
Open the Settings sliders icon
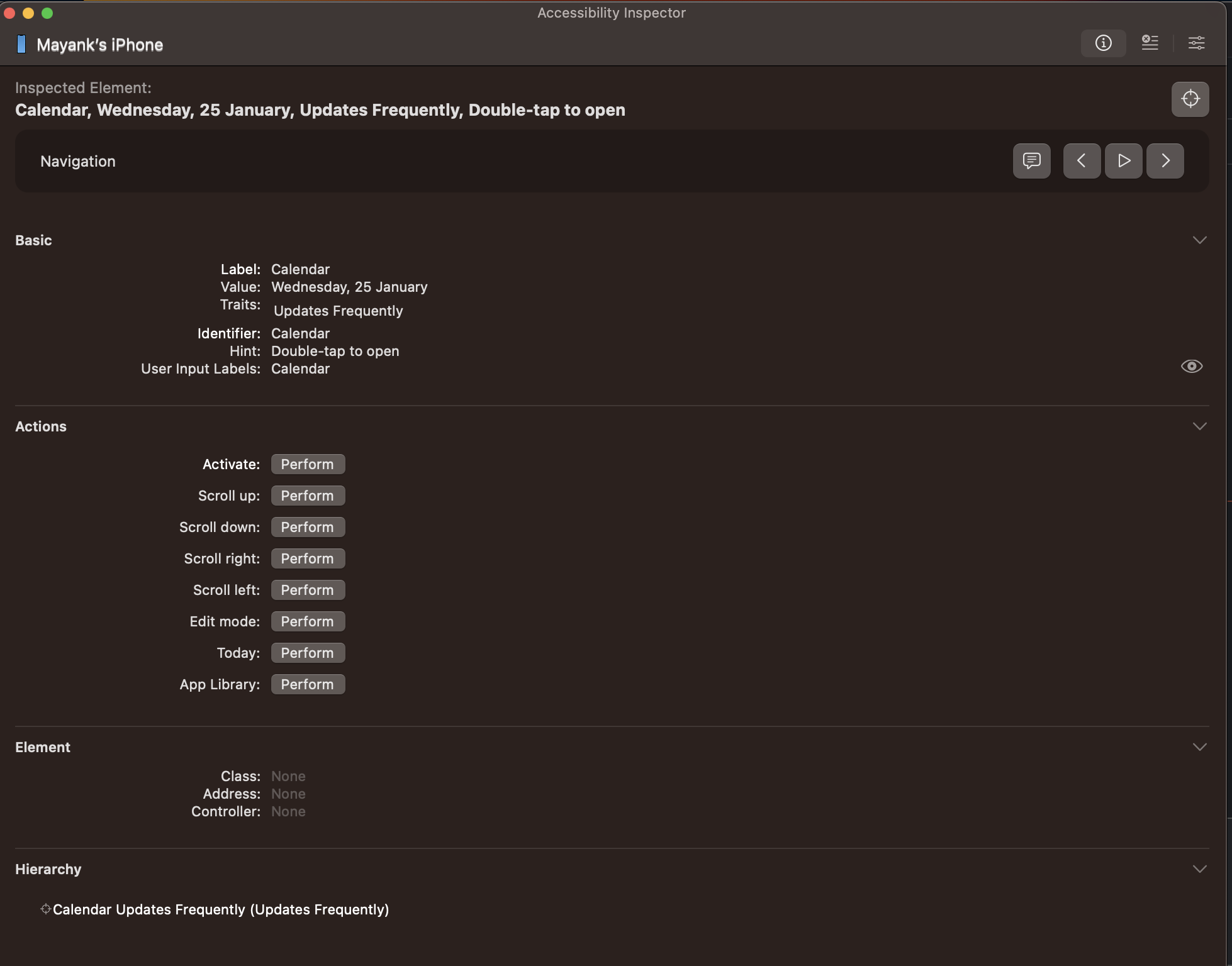click(x=1196, y=43)
